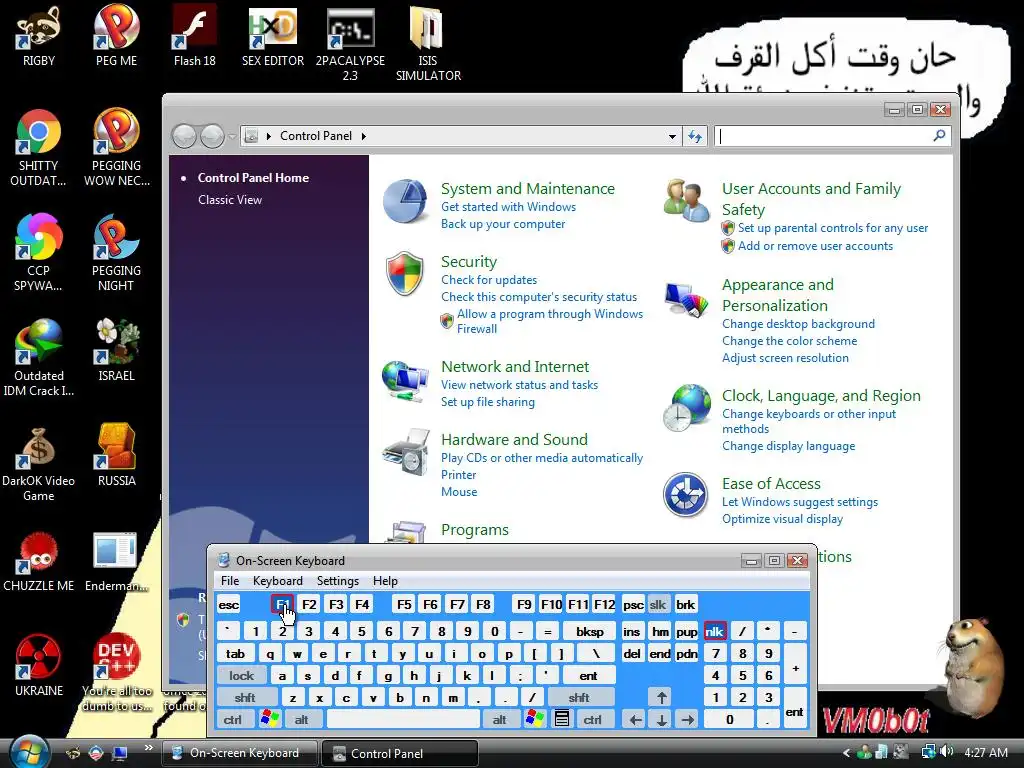1024x768 pixels.
Task: Open the File menu of On-Screen Keyboard
Action: [x=230, y=581]
